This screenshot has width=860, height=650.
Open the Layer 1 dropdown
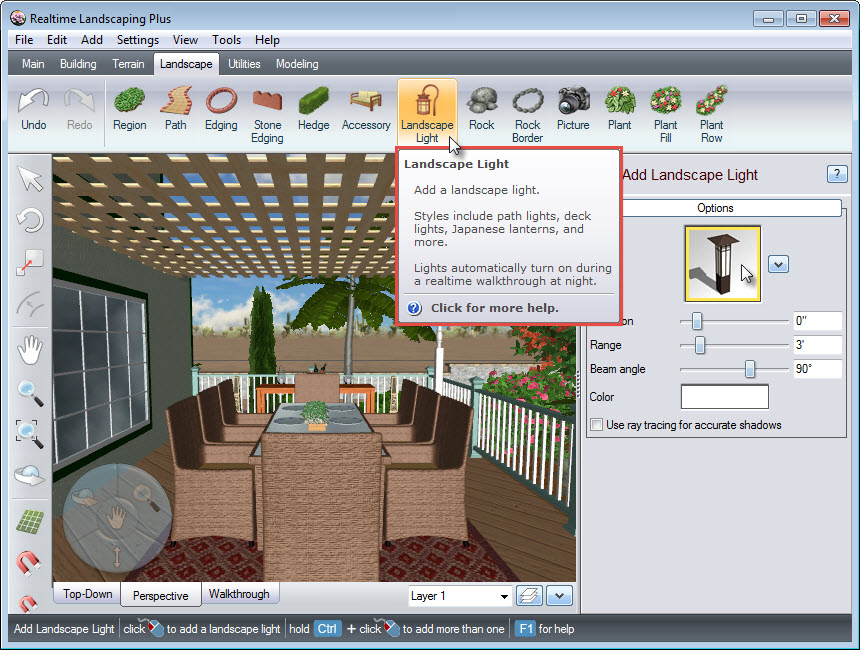460,596
